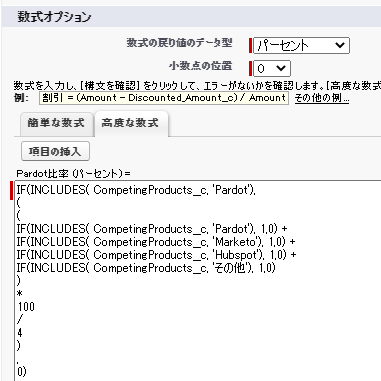Click the asterisk multiplication line in formula

[20, 294]
